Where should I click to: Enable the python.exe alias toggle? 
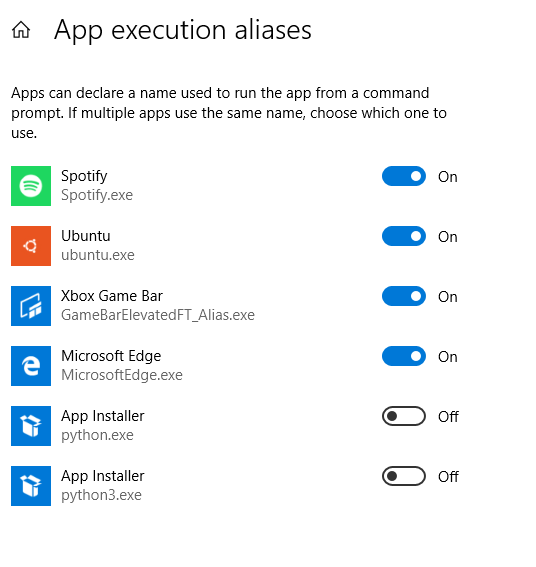(404, 416)
